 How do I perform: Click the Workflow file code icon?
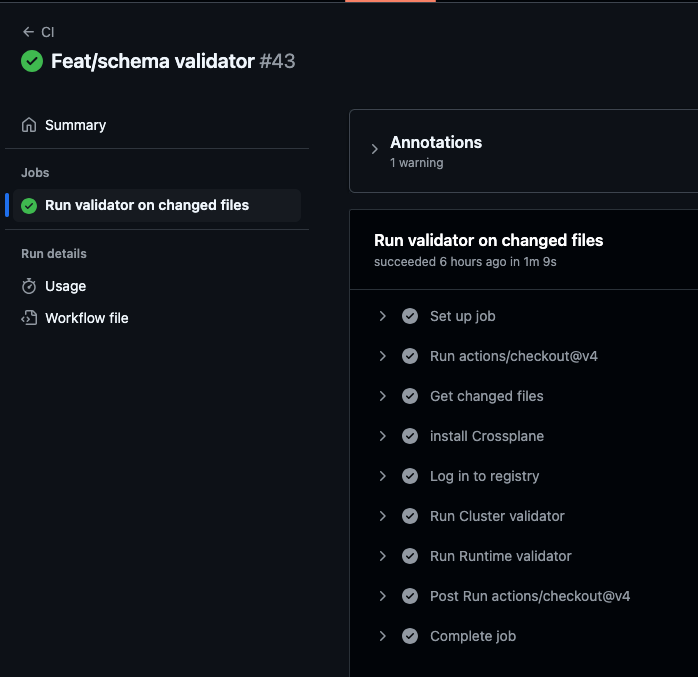(x=29, y=318)
